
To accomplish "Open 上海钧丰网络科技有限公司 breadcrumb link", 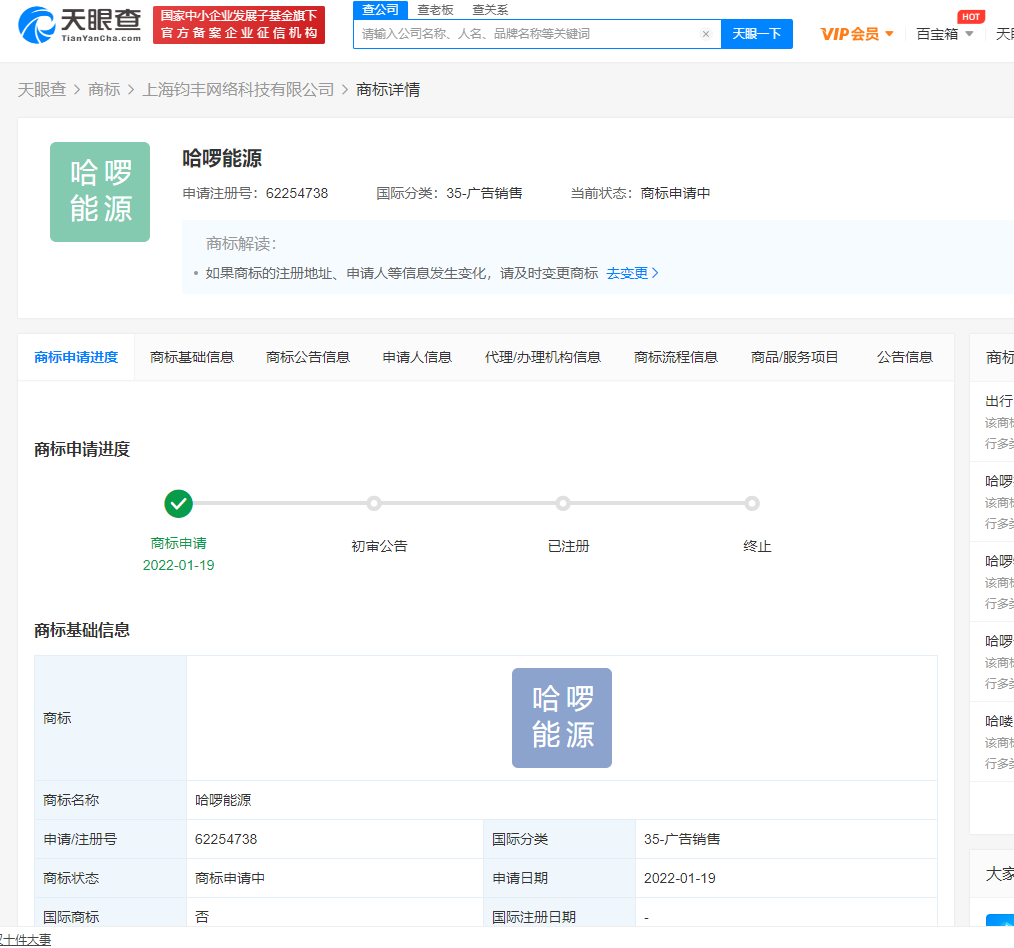I will click(238, 89).
